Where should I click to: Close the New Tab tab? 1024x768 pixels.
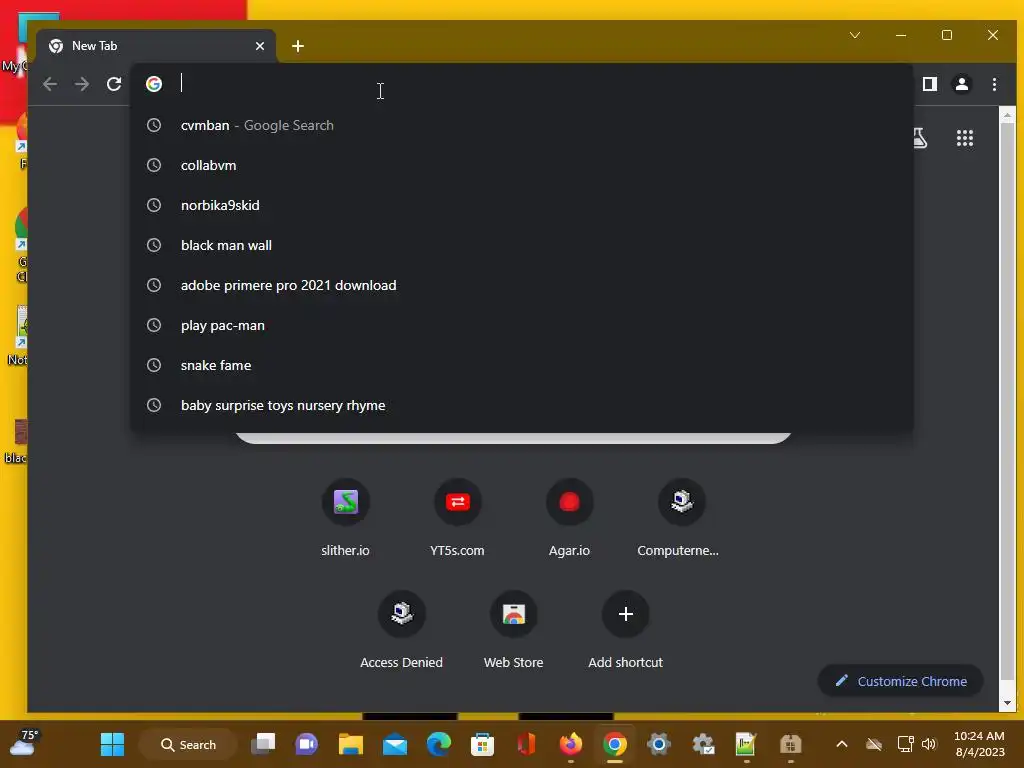click(260, 46)
